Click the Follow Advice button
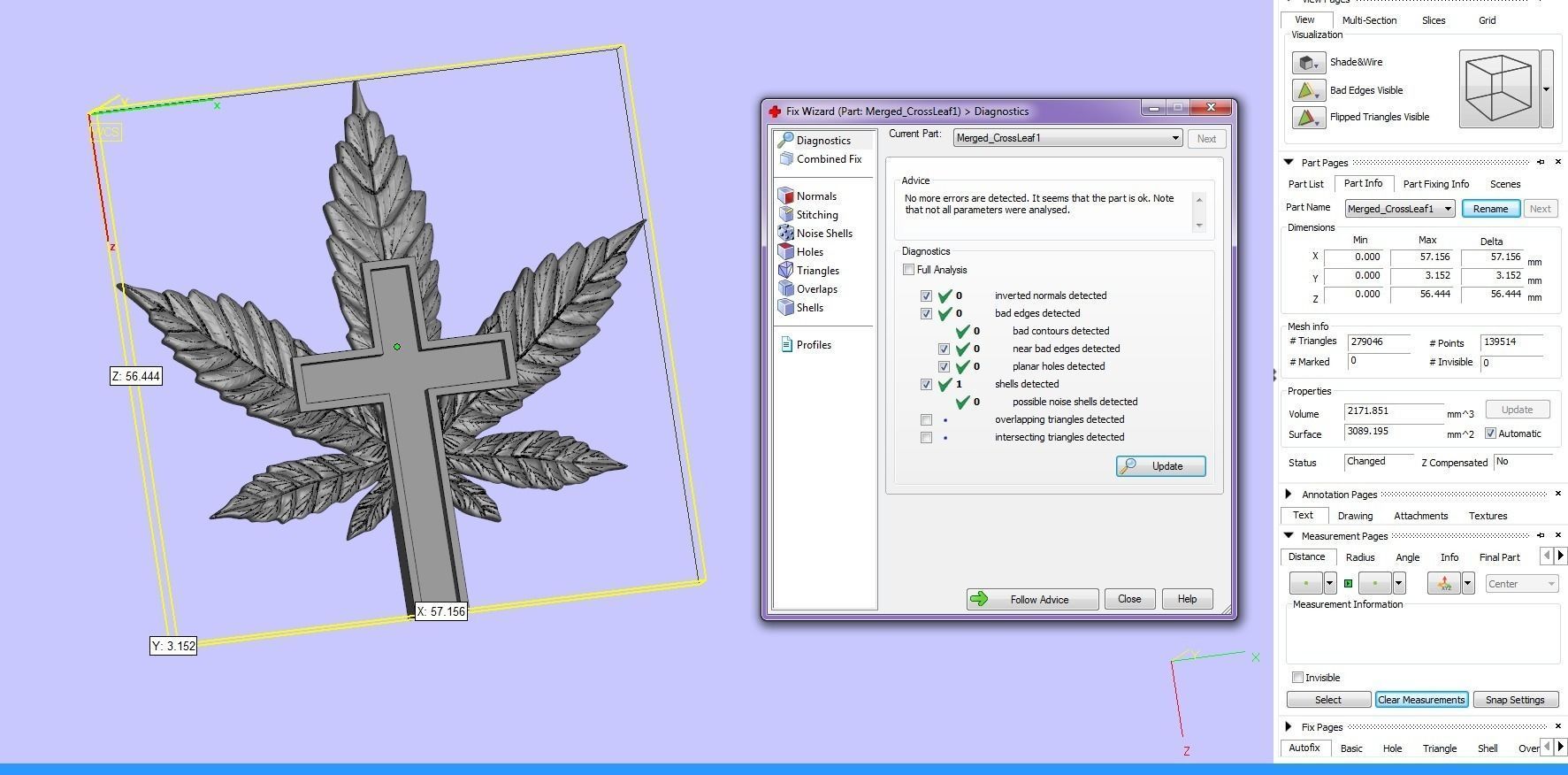Screen dimensions: 1568x775 tap(1032, 599)
